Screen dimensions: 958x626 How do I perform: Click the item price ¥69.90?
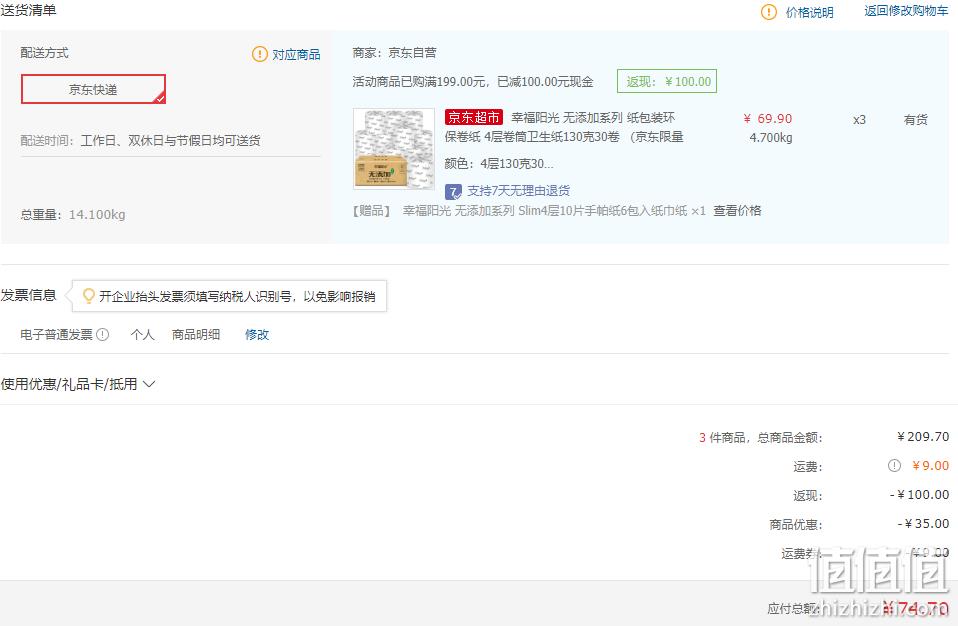tap(767, 118)
